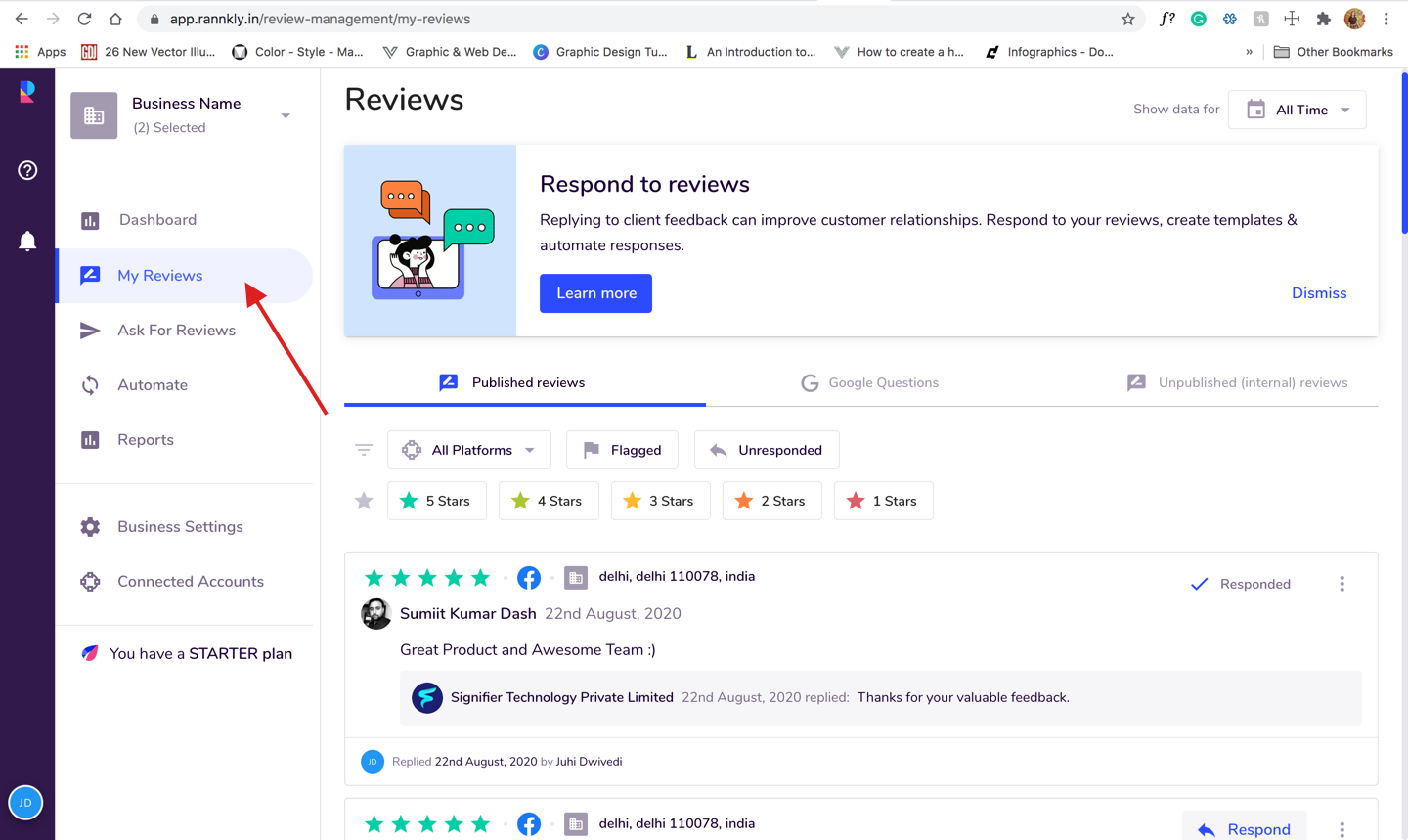
Task: Bookmark this page with star icon
Action: [1128, 19]
